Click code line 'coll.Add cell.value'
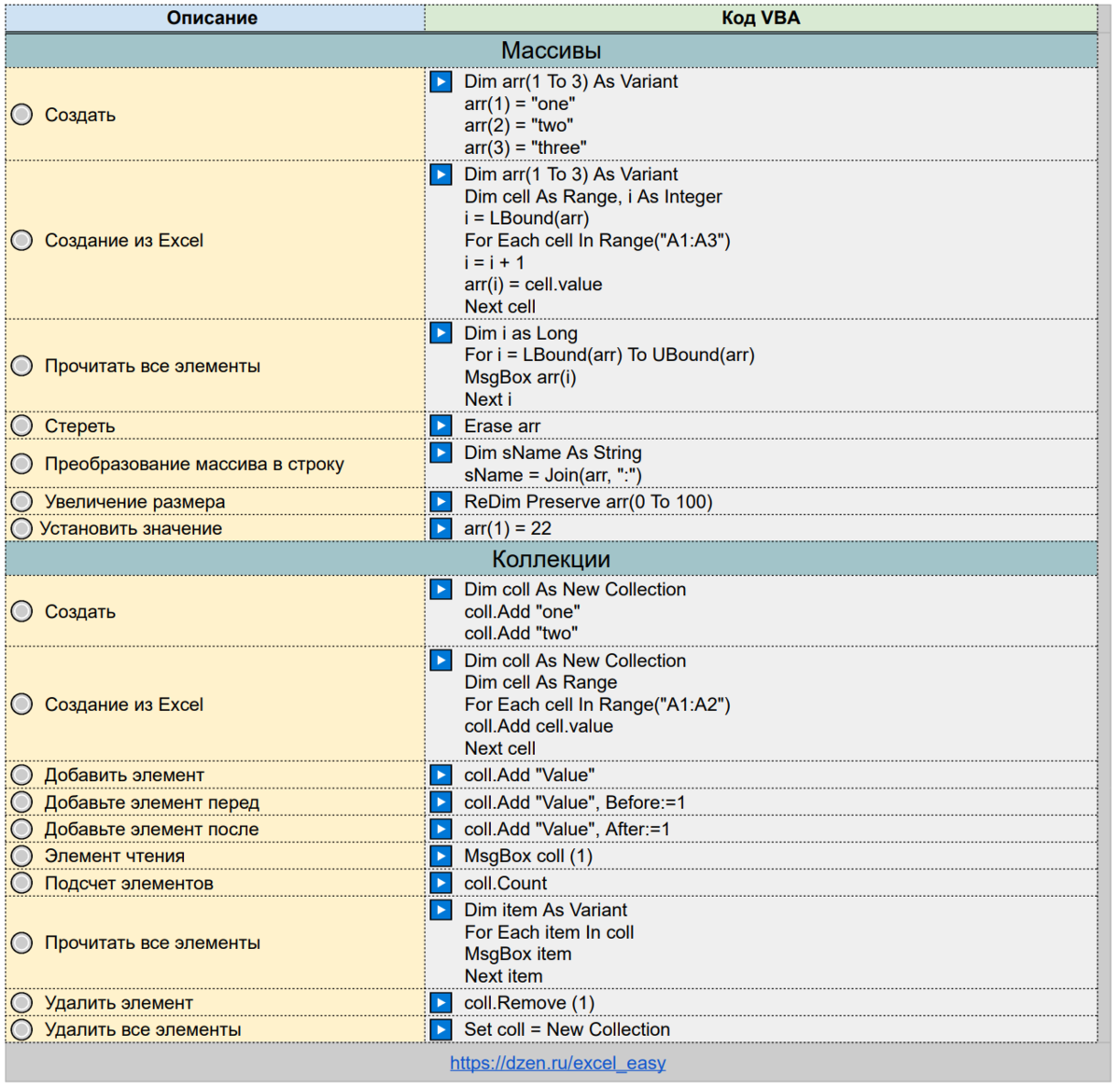The height and width of the screenshot is (1089, 1120). tap(539, 726)
